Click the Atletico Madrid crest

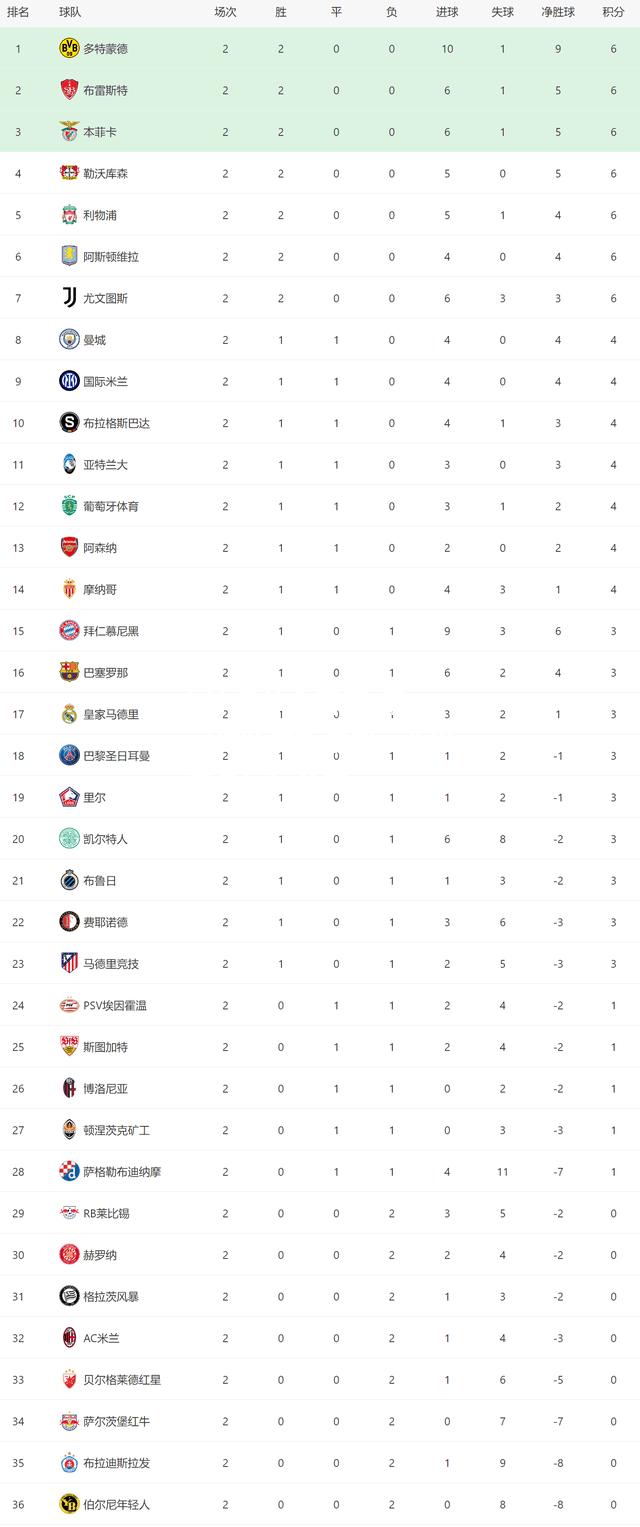[69, 964]
